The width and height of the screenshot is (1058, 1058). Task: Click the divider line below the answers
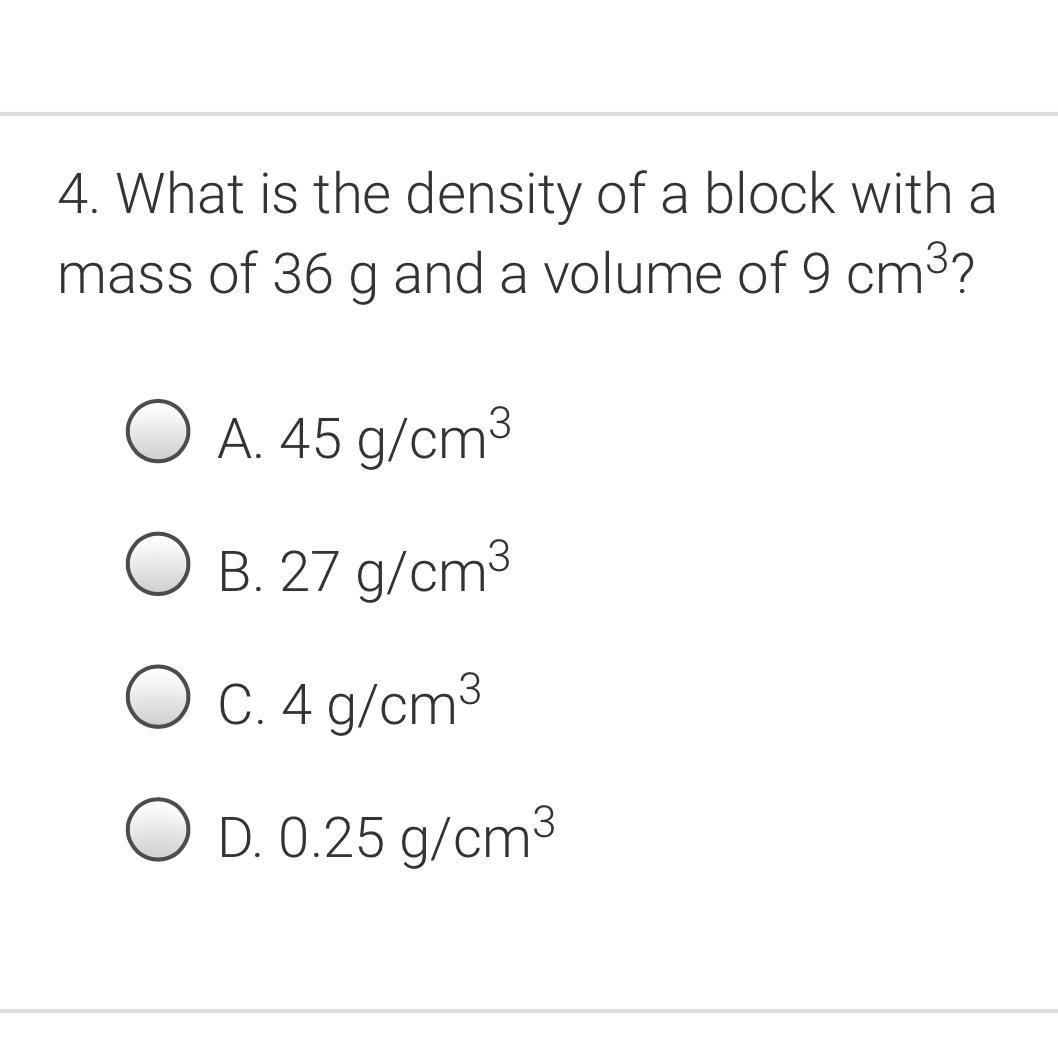coord(529,1011)
